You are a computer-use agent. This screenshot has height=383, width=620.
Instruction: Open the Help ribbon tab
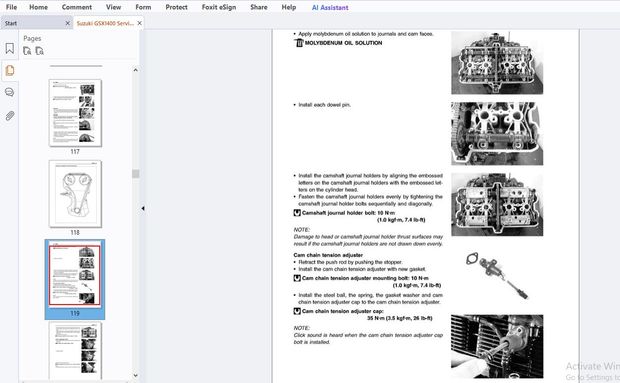click(289, 7)
